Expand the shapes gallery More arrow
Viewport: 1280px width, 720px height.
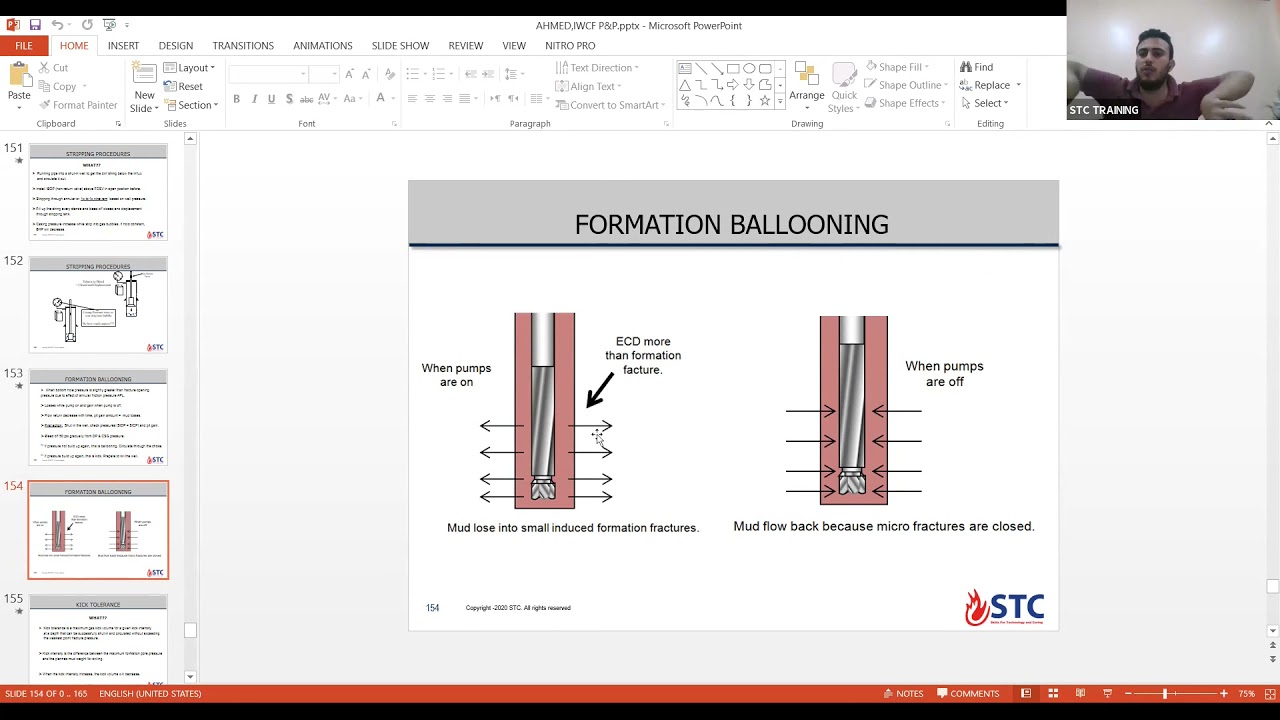(x=781, y=102)
